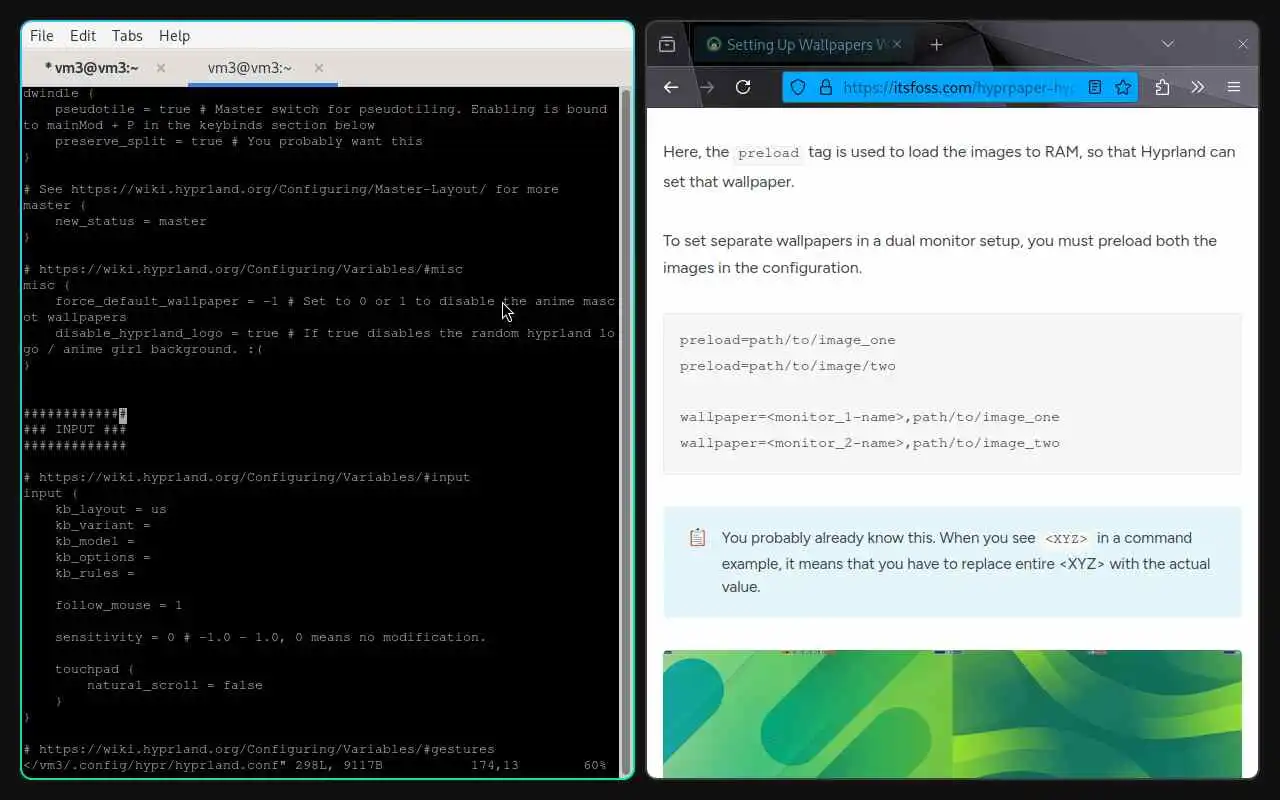The image size is (1280, 800).
Task: Open the Help menu in terminal
Action: 174,36
